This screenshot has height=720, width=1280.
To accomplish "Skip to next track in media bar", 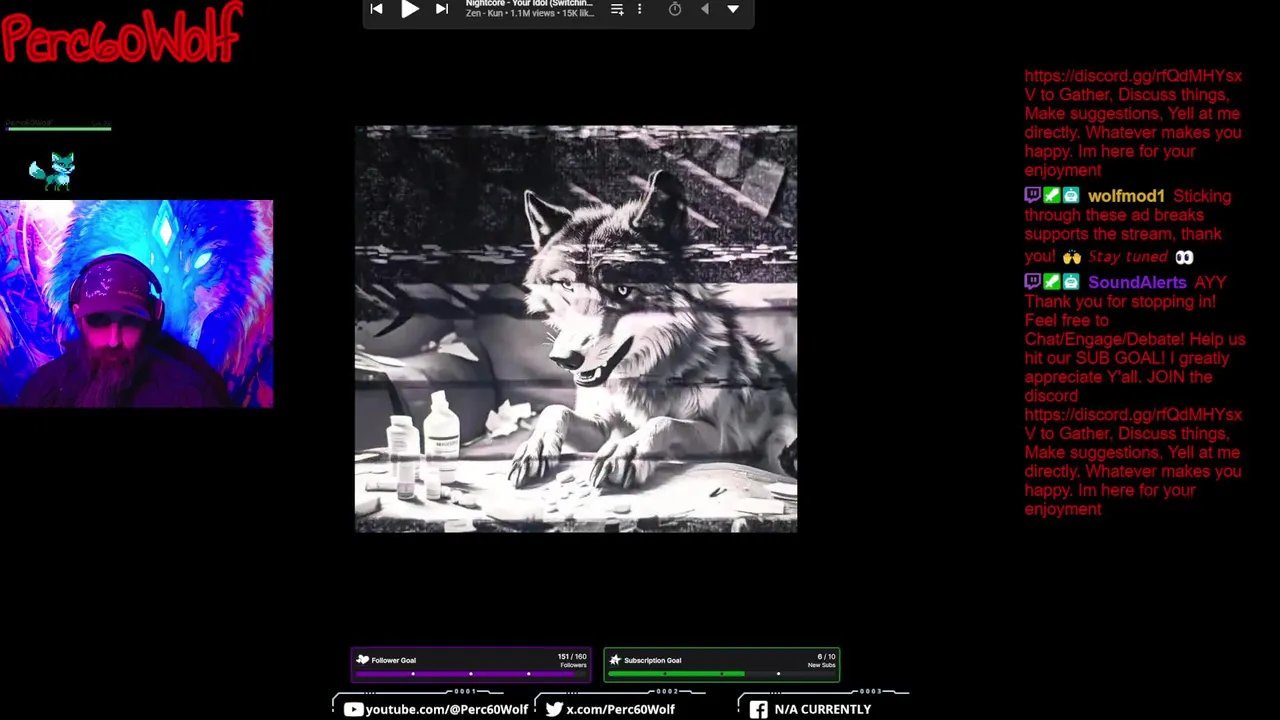I will tap(442, 9).
